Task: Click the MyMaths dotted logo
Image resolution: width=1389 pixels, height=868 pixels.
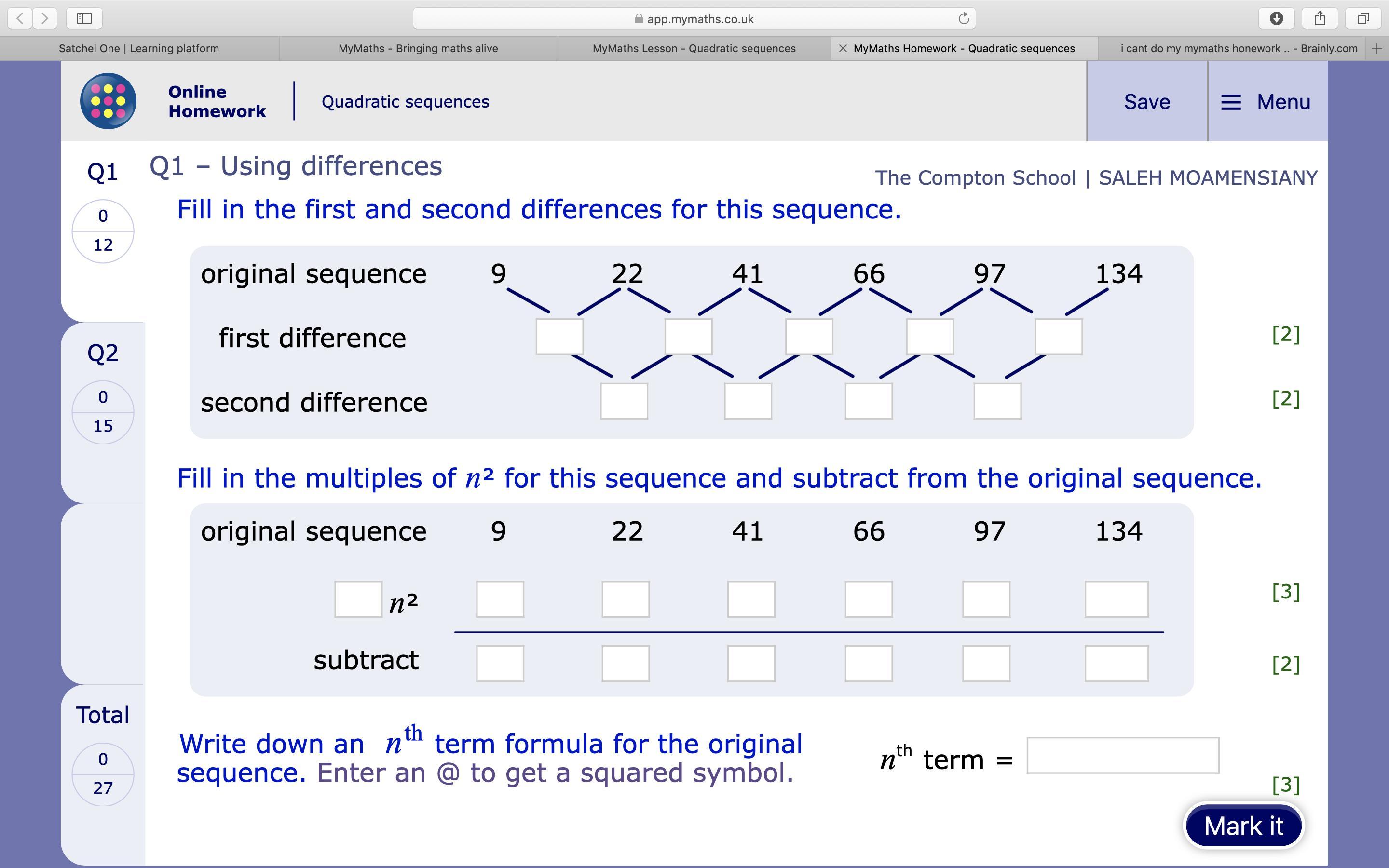Action: click(x=108, y=101)
